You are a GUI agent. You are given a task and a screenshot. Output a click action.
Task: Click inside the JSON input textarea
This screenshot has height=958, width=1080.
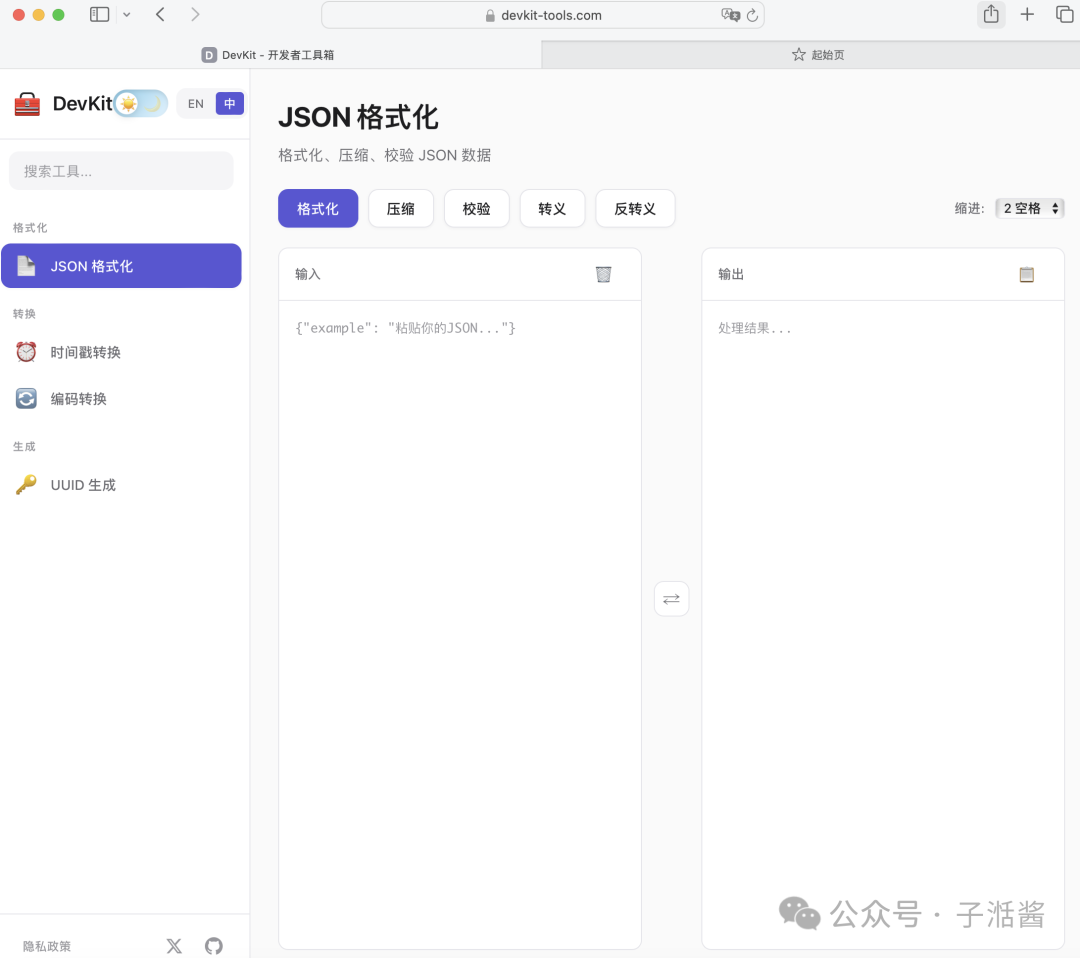click(460, 500)
